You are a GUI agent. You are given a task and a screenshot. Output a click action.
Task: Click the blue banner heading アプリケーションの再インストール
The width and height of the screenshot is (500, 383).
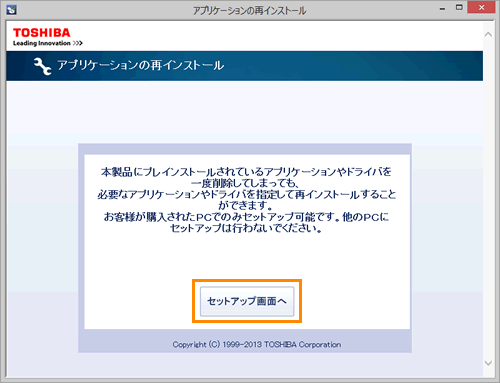[140, 65]
